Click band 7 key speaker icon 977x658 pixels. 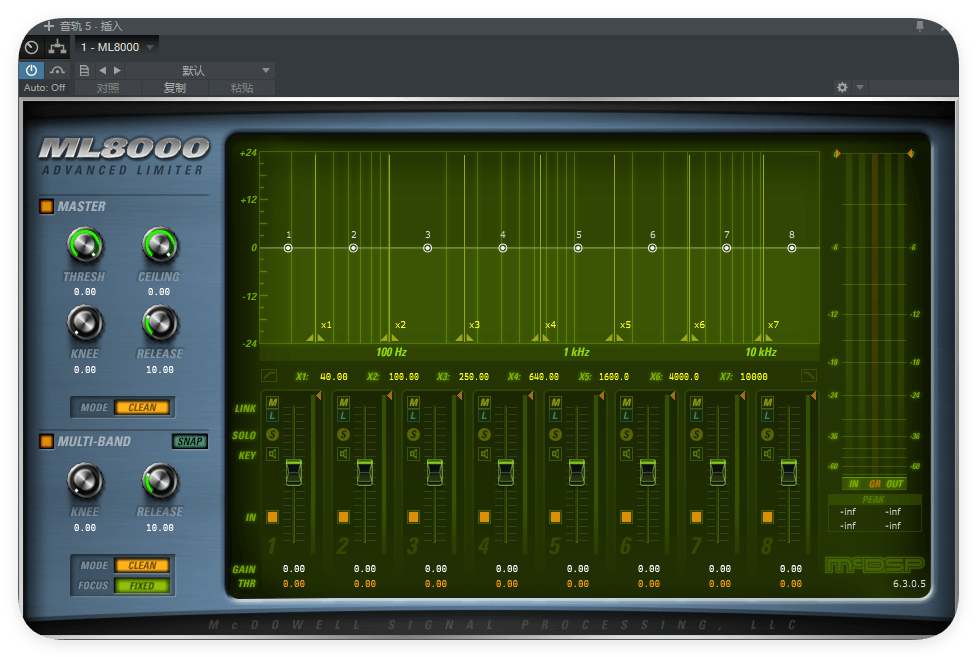tap(697, 454)
